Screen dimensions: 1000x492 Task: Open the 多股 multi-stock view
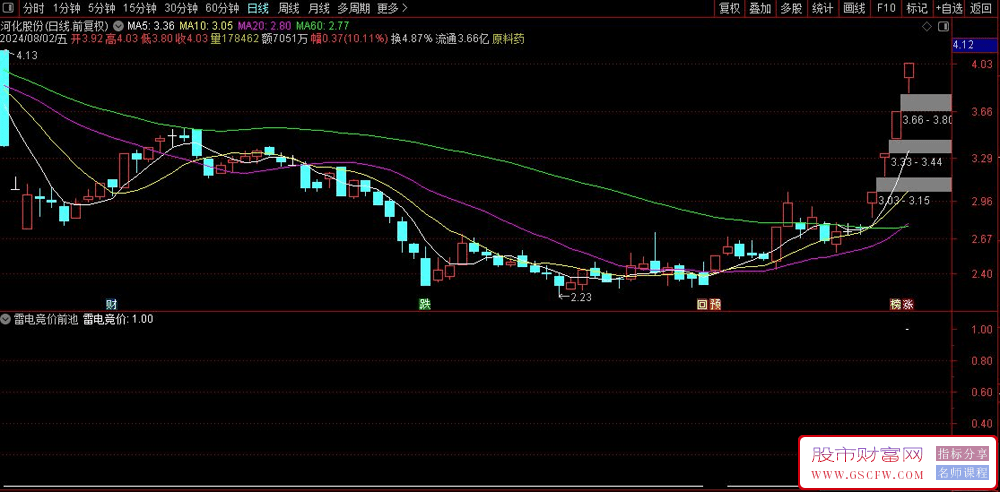pos(791,8)
